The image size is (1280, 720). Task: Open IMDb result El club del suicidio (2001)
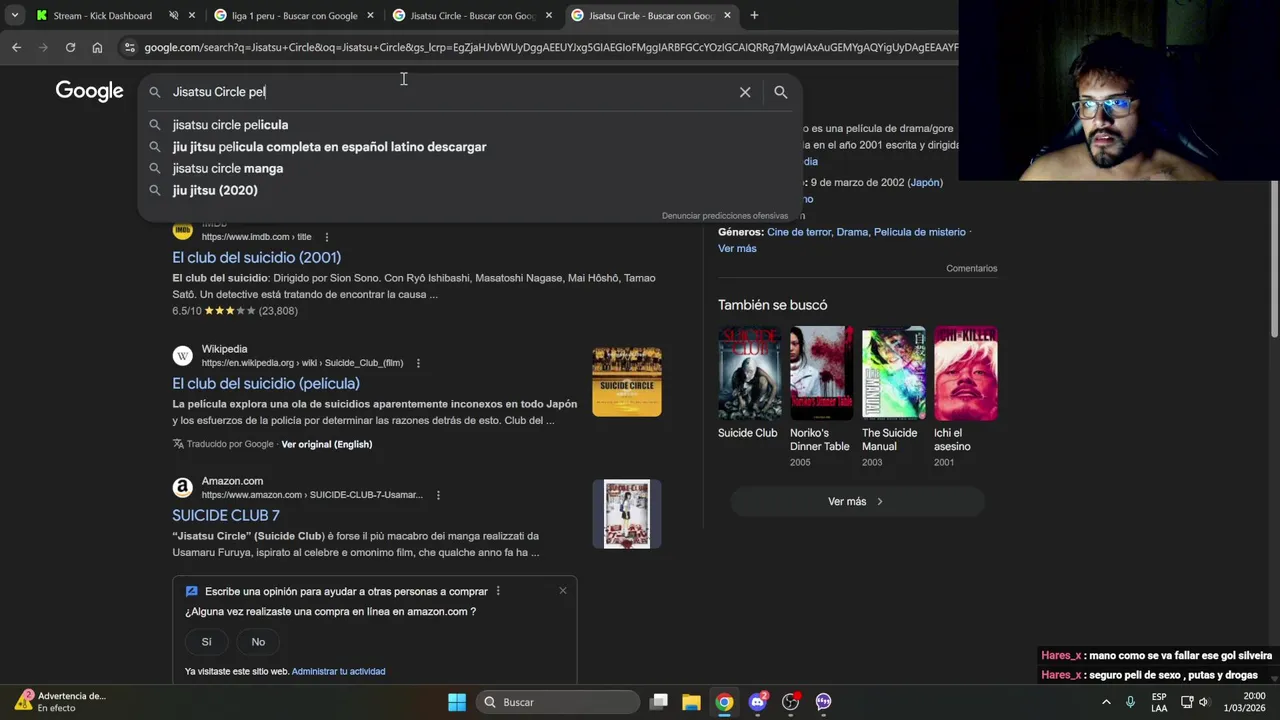(x=256, y=257)
